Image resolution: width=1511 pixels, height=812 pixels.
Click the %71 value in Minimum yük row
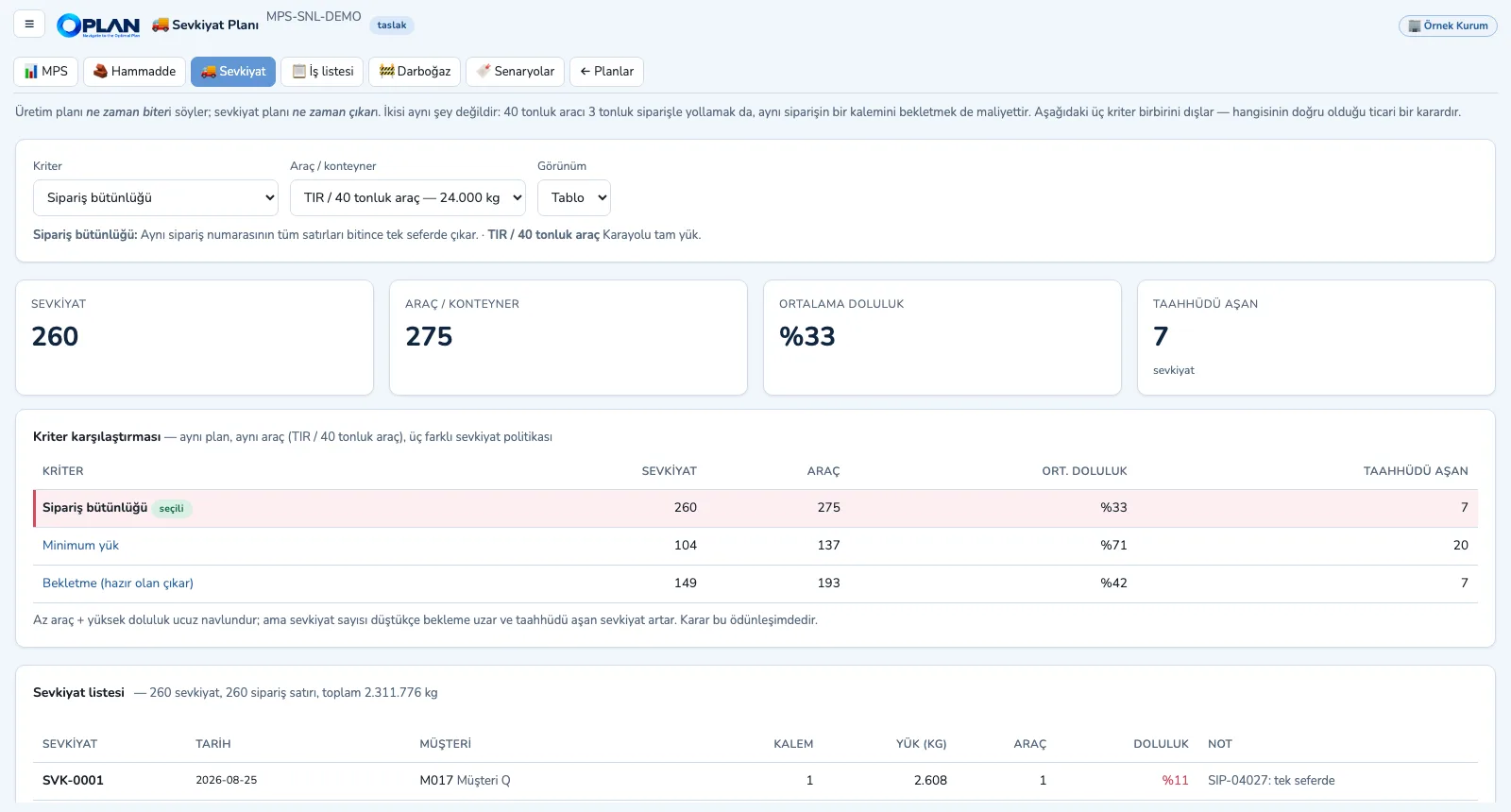1113,546
